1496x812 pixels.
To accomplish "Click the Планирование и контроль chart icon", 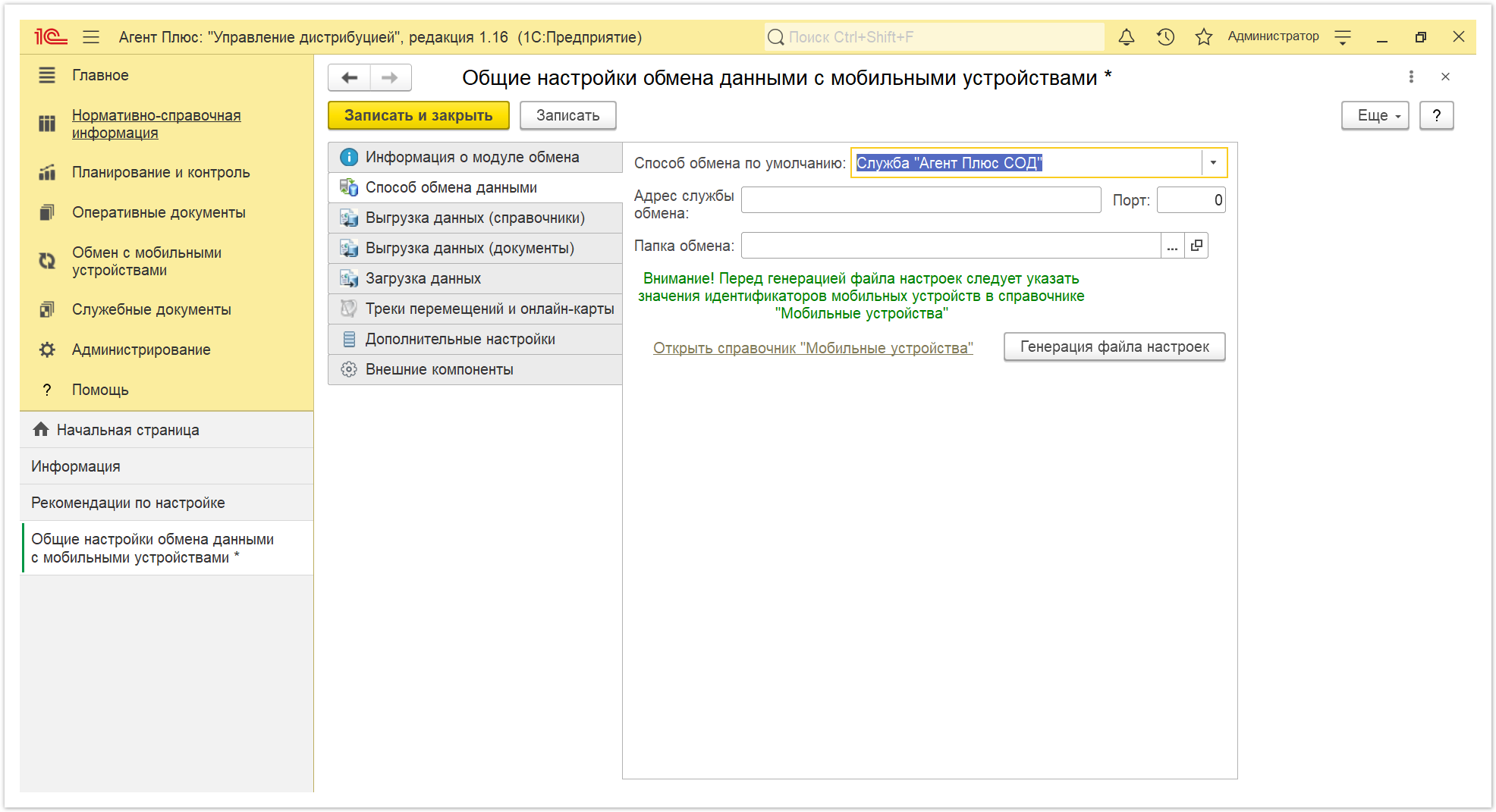I will point(47,172).
